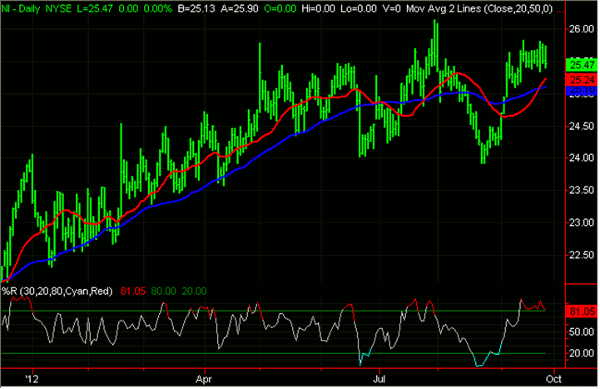Click the L=25.47 last price text
The image size is (600, 389).
(x=95, y=9)
